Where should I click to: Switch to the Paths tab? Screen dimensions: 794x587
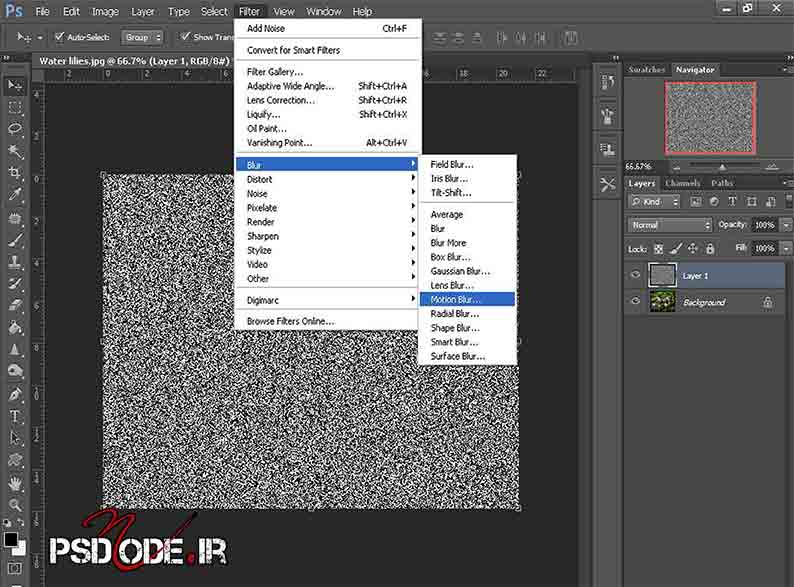point(722,183)
